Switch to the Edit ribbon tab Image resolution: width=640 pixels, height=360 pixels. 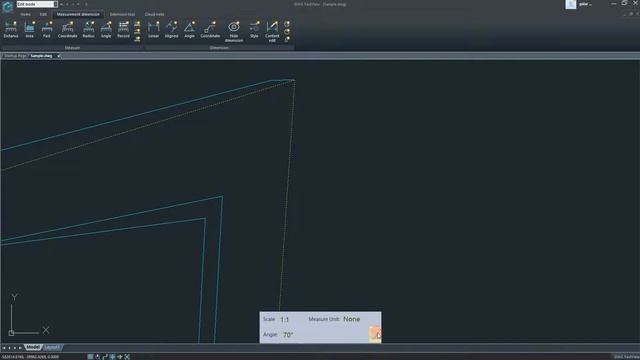(x=43, y=14)
